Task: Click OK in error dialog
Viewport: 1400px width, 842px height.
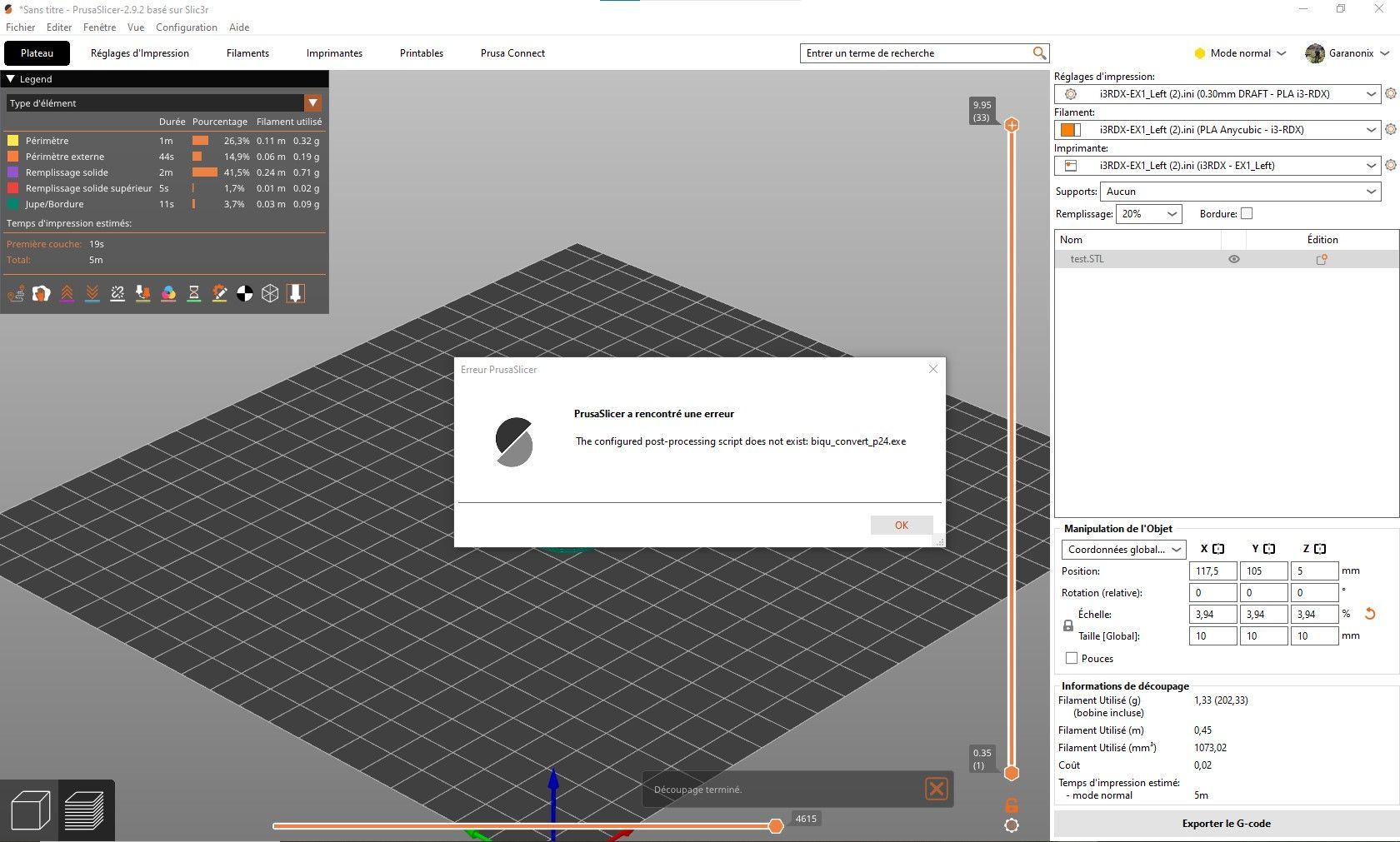Action: click(902, 526)
